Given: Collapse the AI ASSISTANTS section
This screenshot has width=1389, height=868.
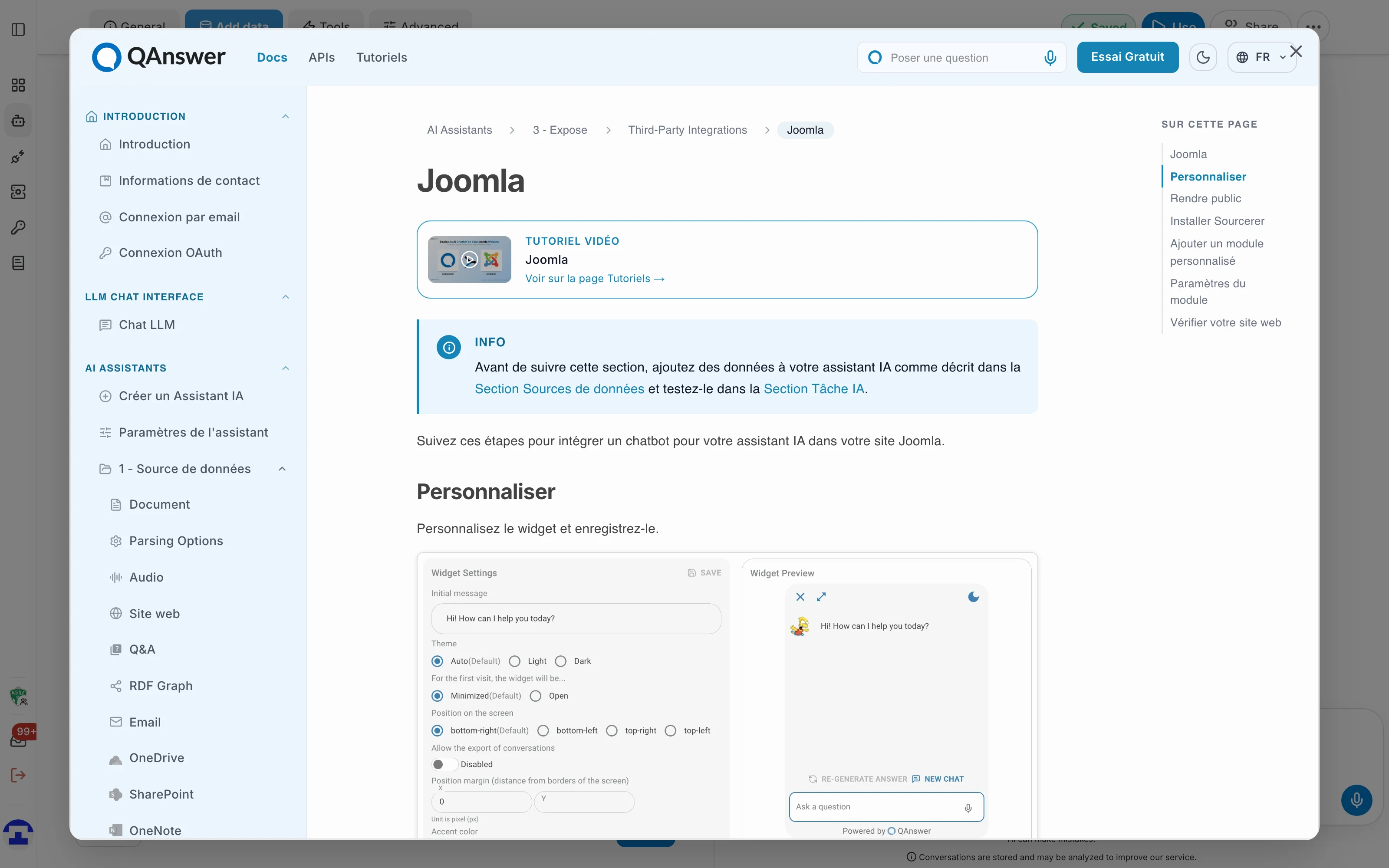Looking at the screenshot, I should click(x=285, y=368).
